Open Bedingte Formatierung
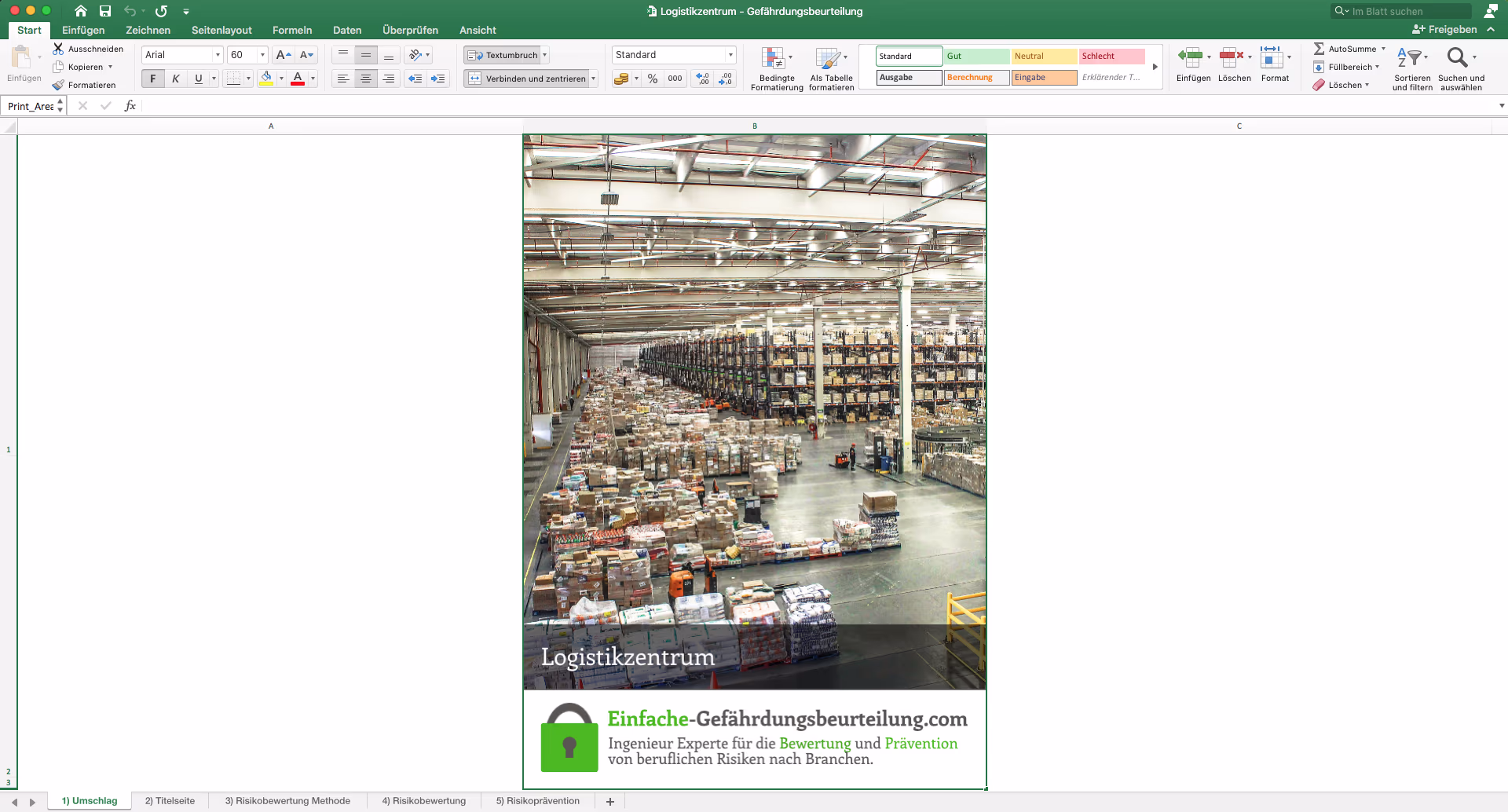 [x=777, y=68]
